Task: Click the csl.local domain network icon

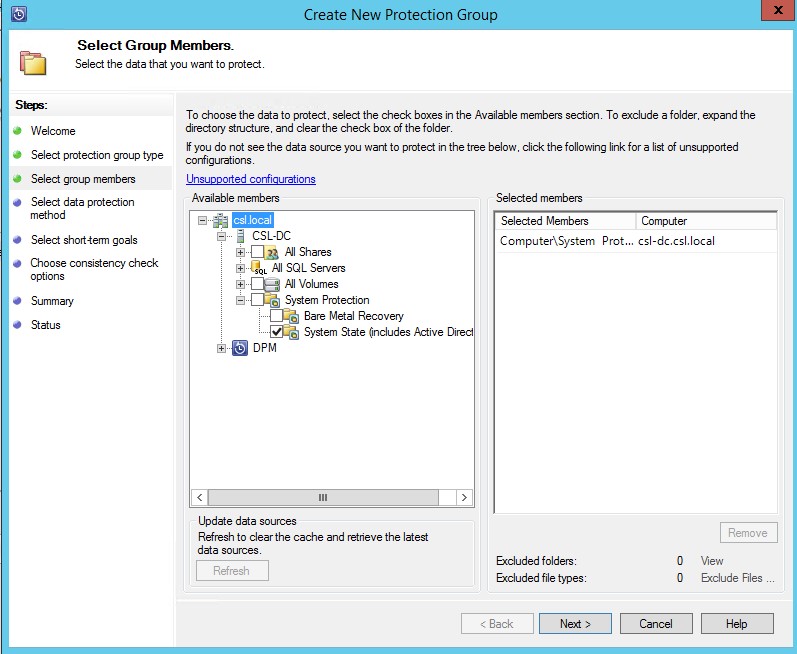Action: click(220, 221)
